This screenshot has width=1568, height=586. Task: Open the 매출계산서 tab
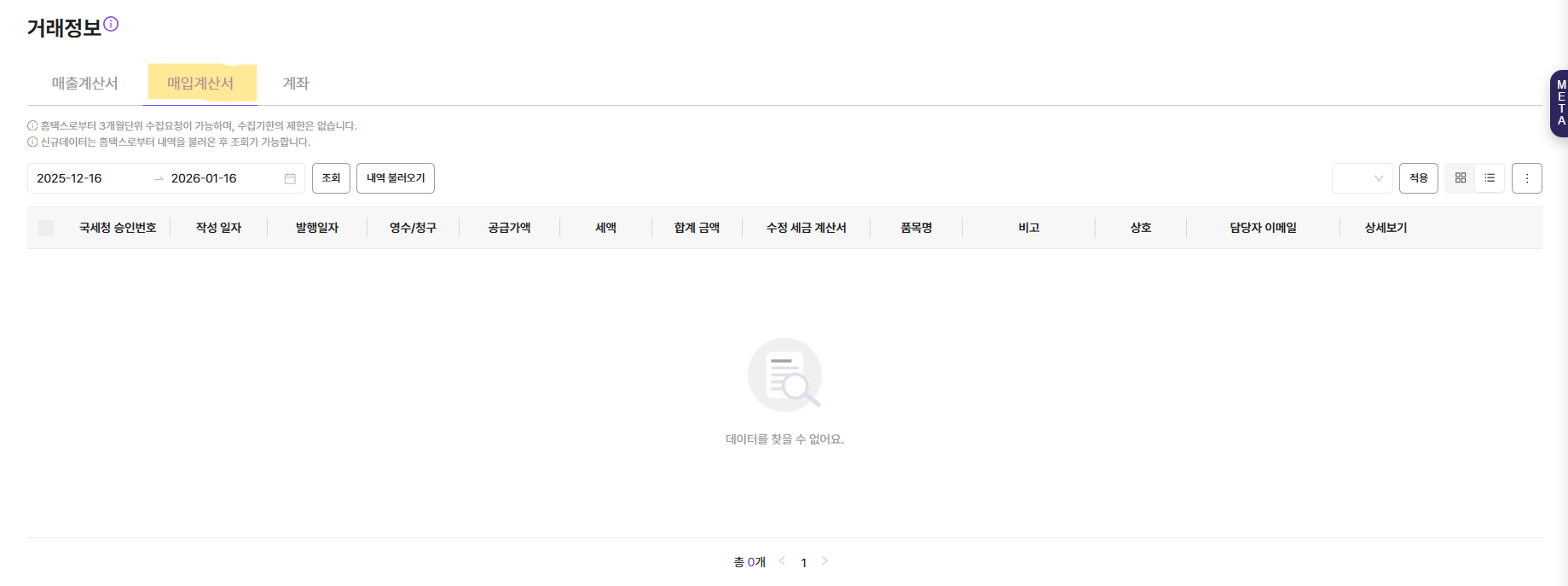(84, 84)
